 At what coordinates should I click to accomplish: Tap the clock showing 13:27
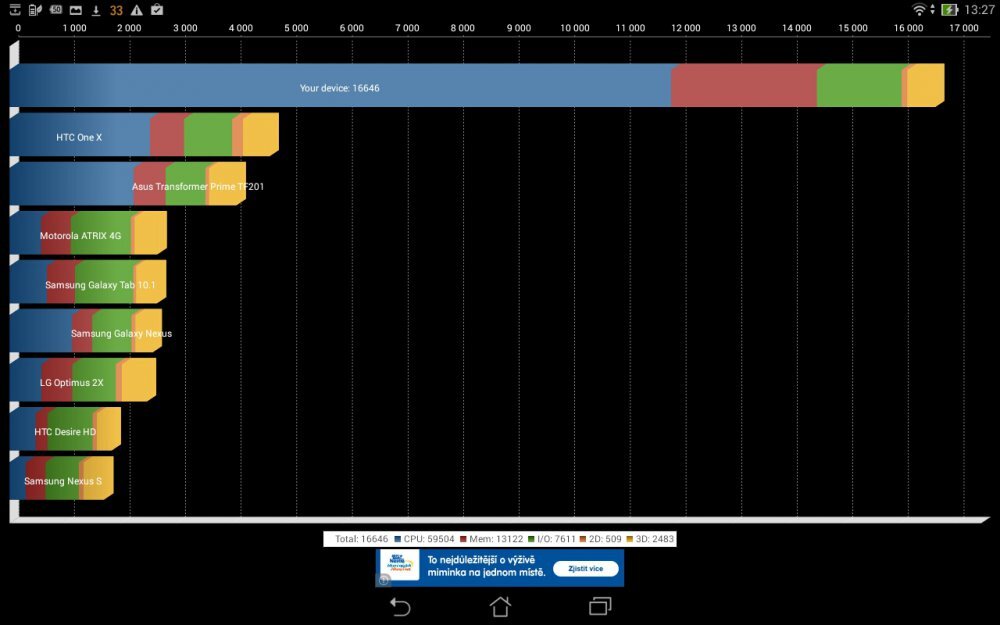click(x=979, y=9)
